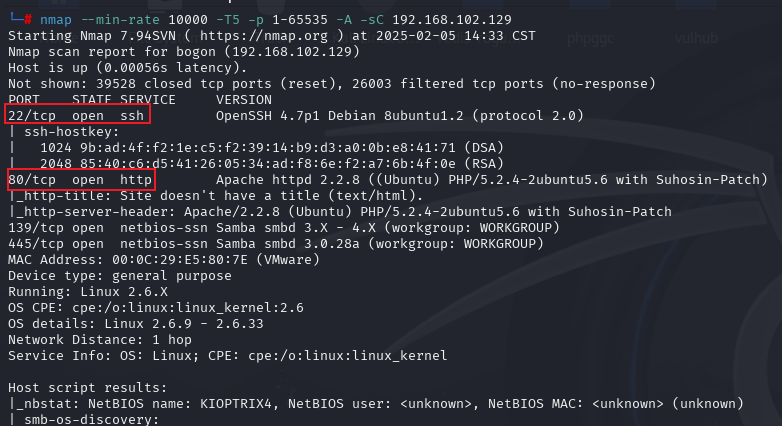Click the https://nmap.org URL in output
The width and height of the screenshot is (782, 426).
tap(264, 36)
